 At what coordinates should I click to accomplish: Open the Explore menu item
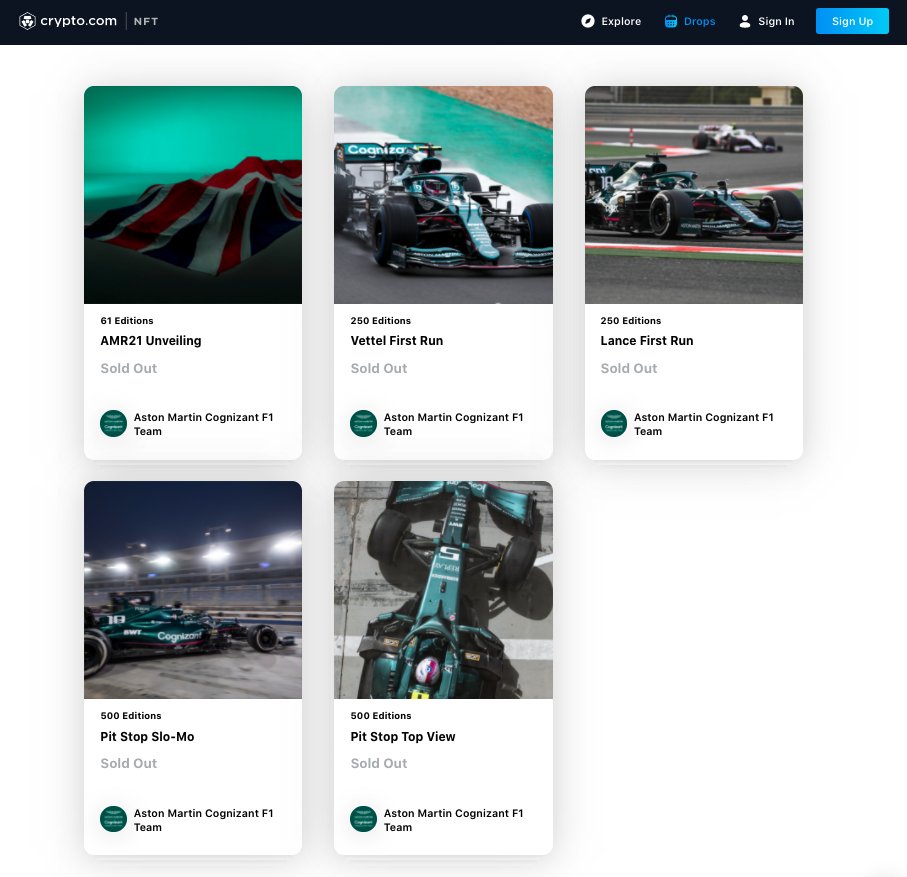point(620,20)
